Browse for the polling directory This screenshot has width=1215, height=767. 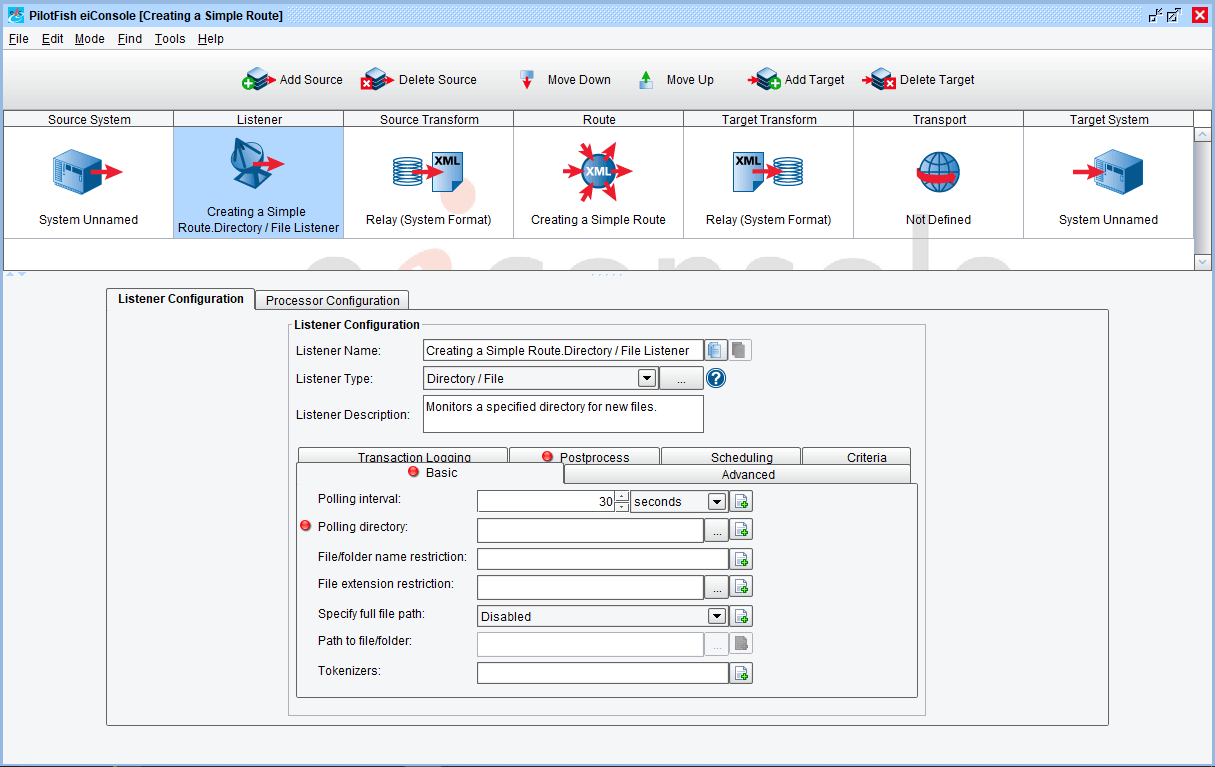point(717,530)
